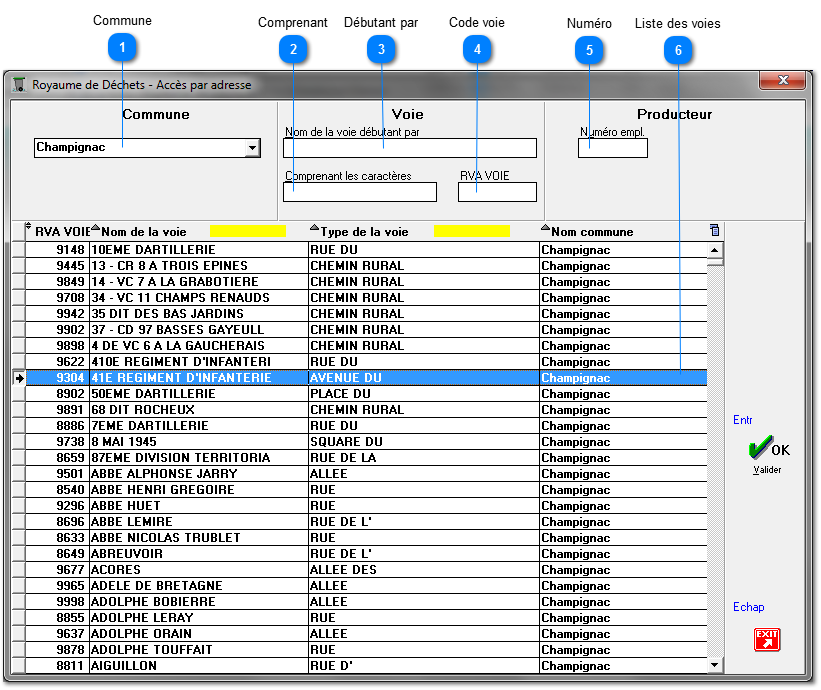Click callout marker number 3 for Débutant par
Screen dimensions: 821x690
[381, 49]
